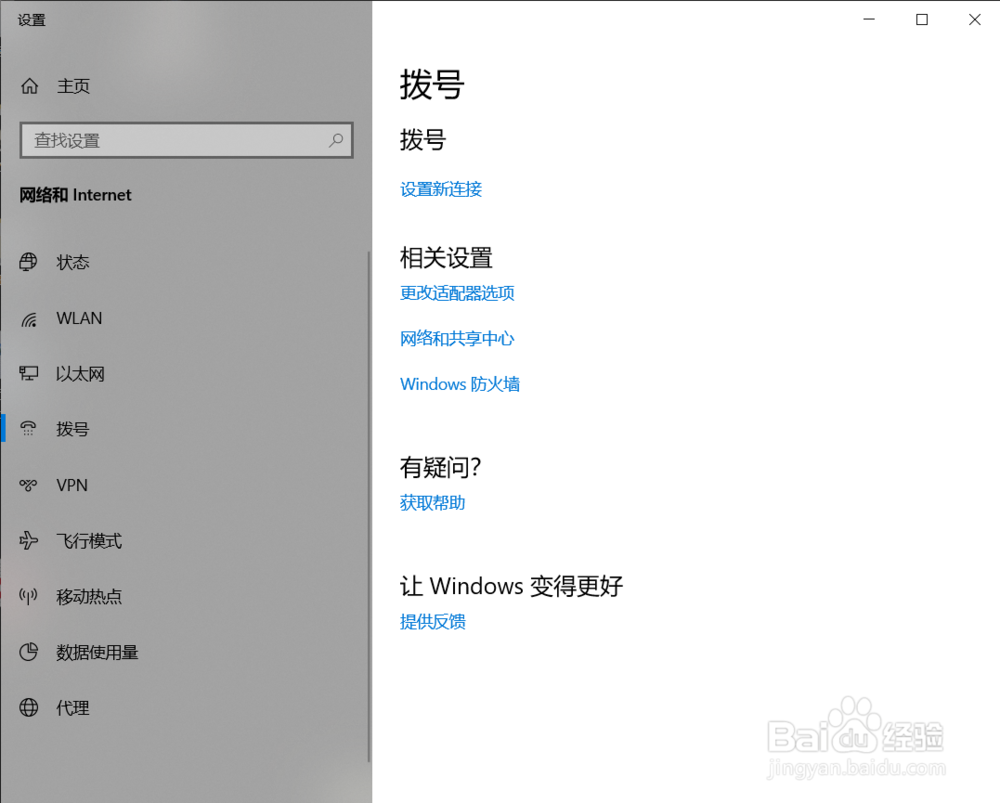The width and height of the screenshot is (1000, 803).
Task: Open WLAN settings via the Wi-Fi icon
Action: (29, 318)
